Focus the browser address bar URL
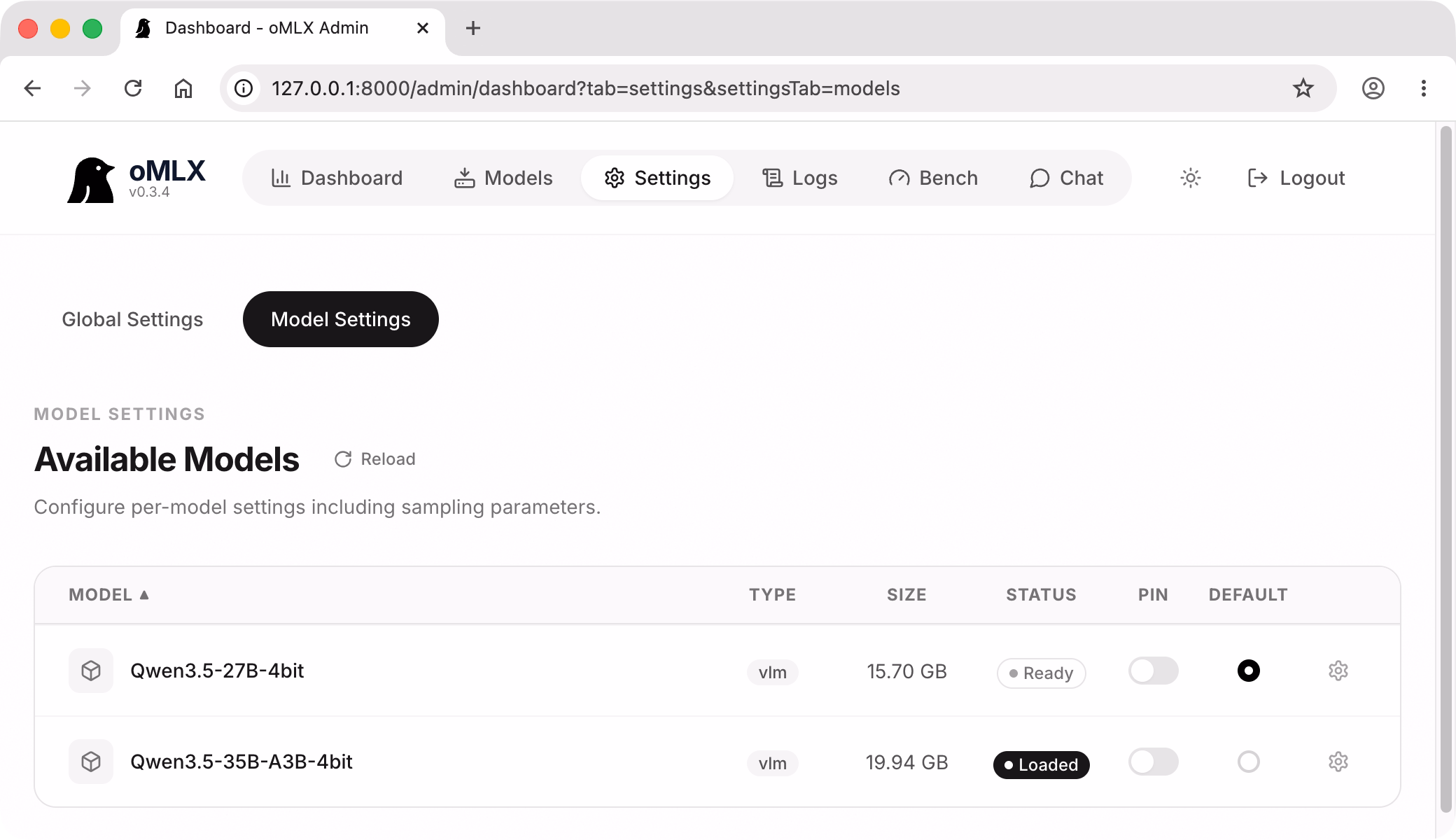This screenshot has width=1456, height=840. tap(585, 88)
